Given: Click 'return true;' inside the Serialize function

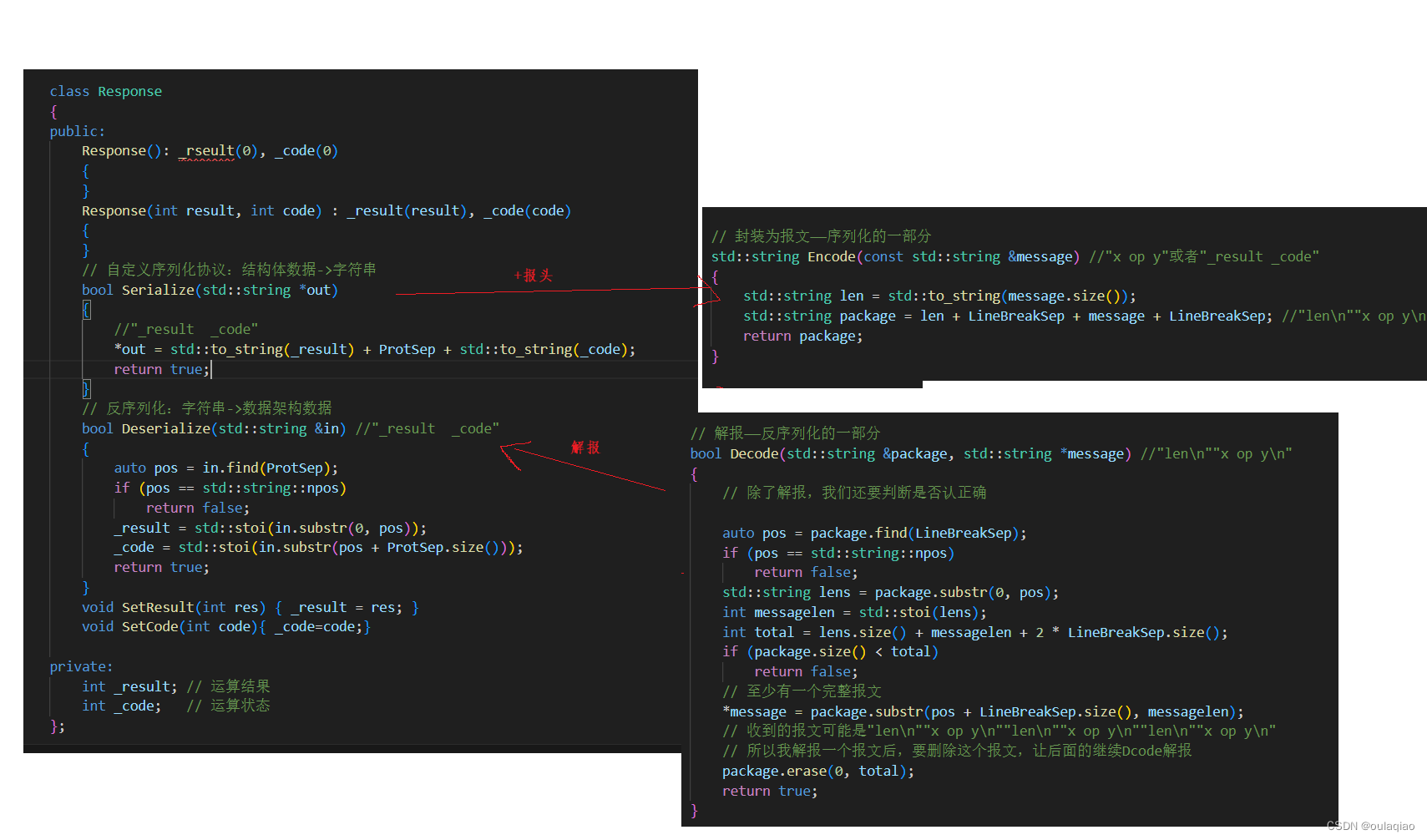Looking at the screenshot, I should 161,369.
